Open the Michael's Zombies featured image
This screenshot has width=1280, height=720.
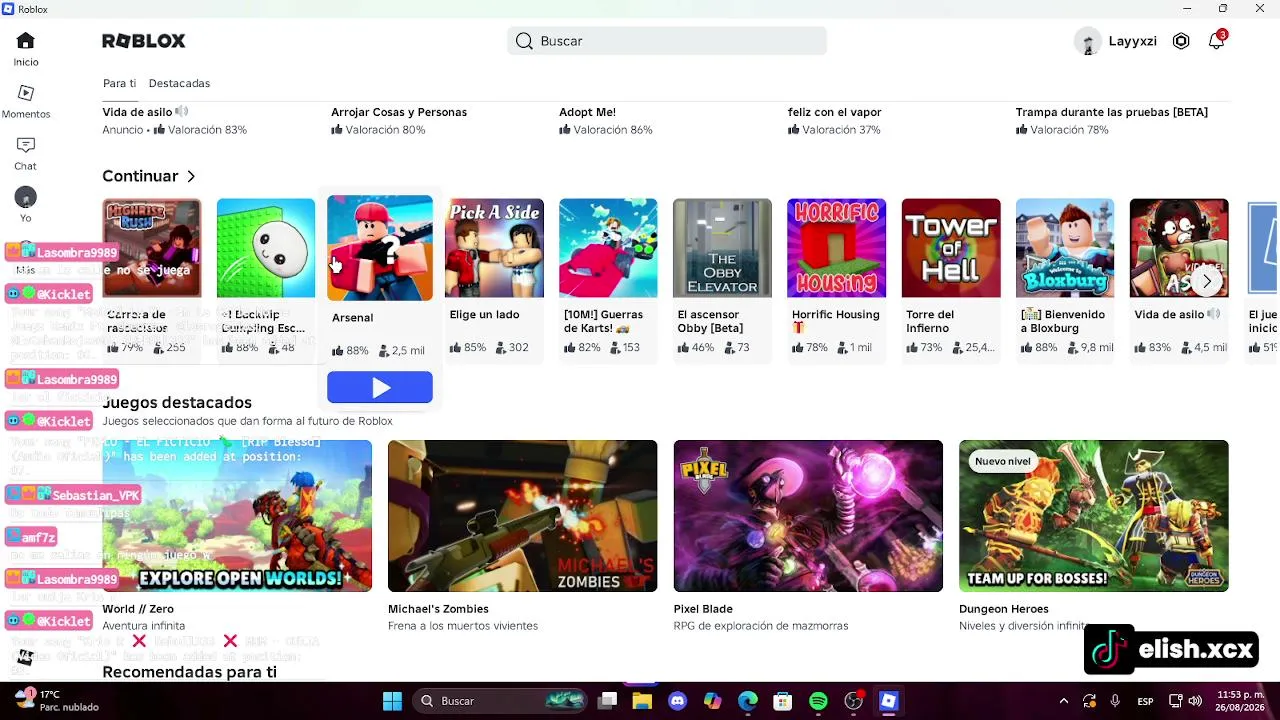[x=522, y=516]
